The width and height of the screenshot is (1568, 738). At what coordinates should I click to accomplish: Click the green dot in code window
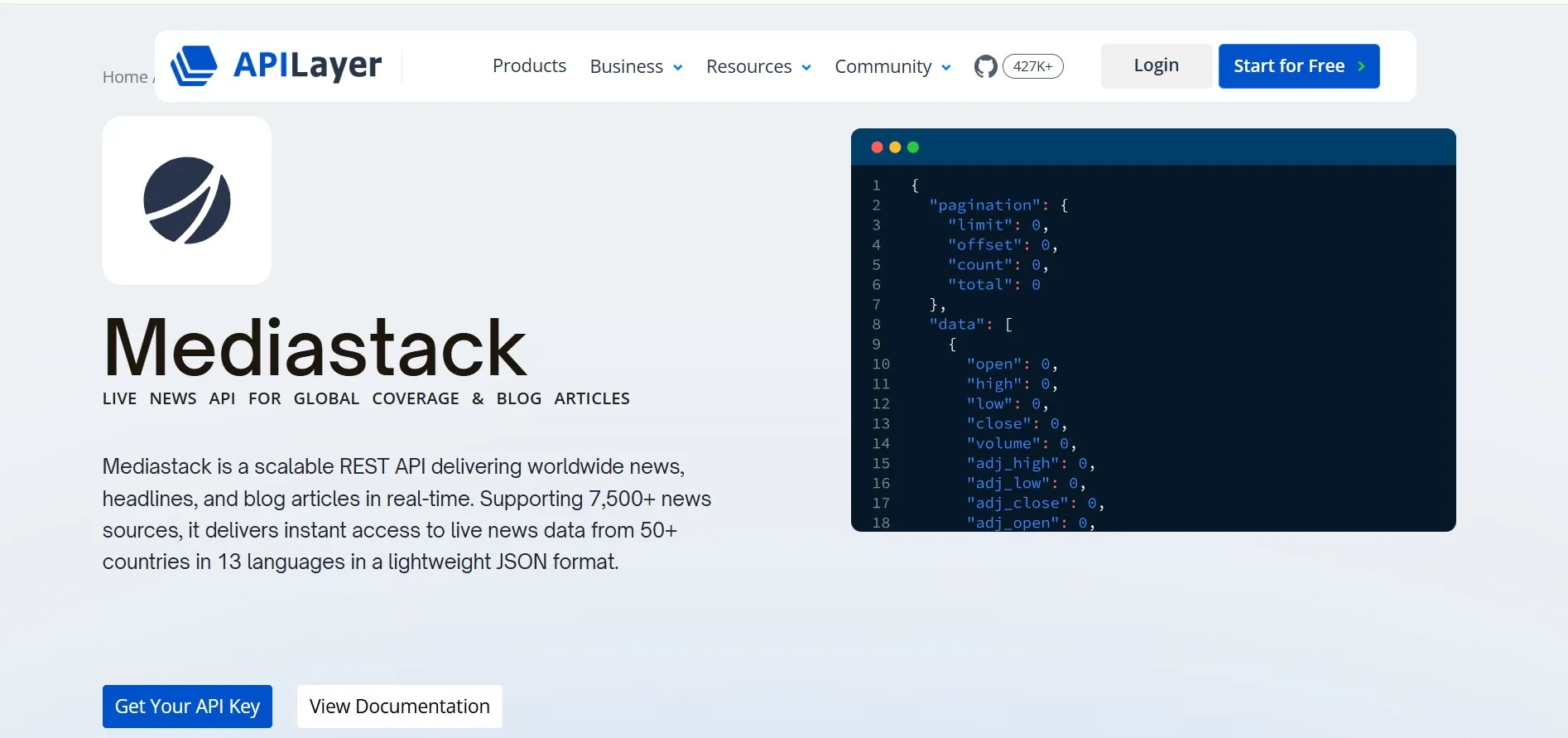coord(913,147)
